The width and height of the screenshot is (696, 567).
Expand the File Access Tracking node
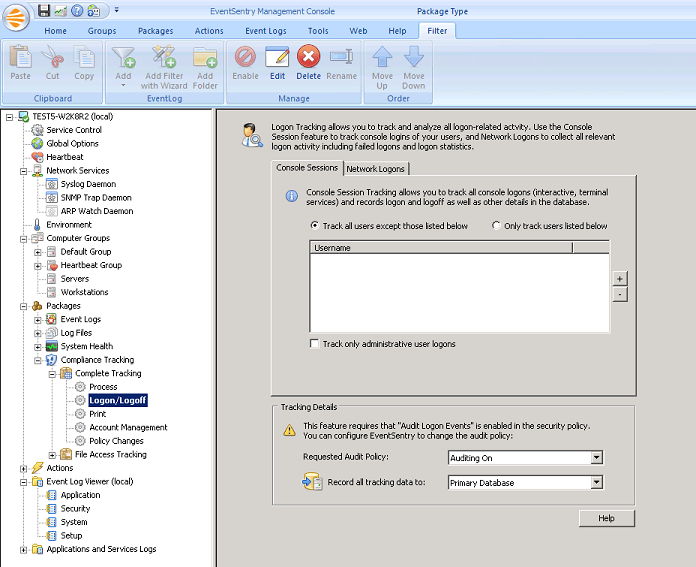52,455
